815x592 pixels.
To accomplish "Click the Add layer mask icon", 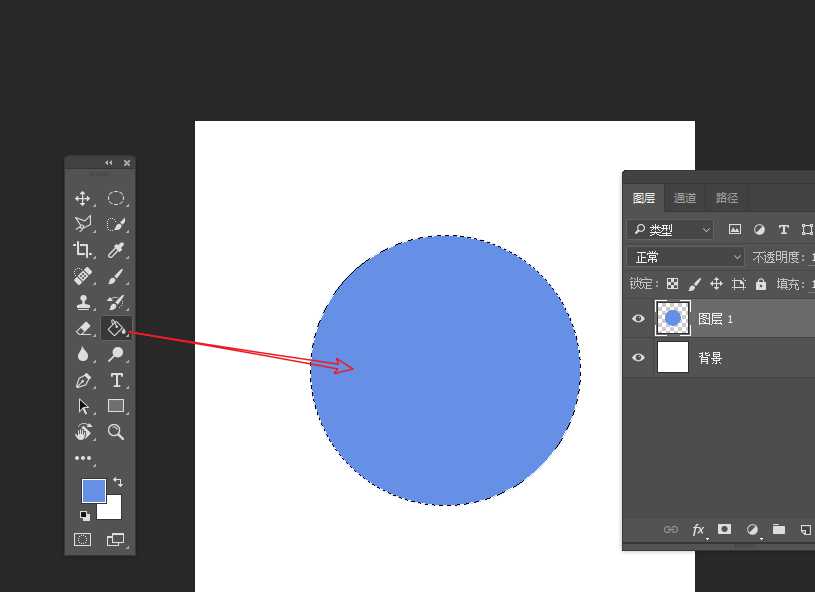I will point(725,529).
